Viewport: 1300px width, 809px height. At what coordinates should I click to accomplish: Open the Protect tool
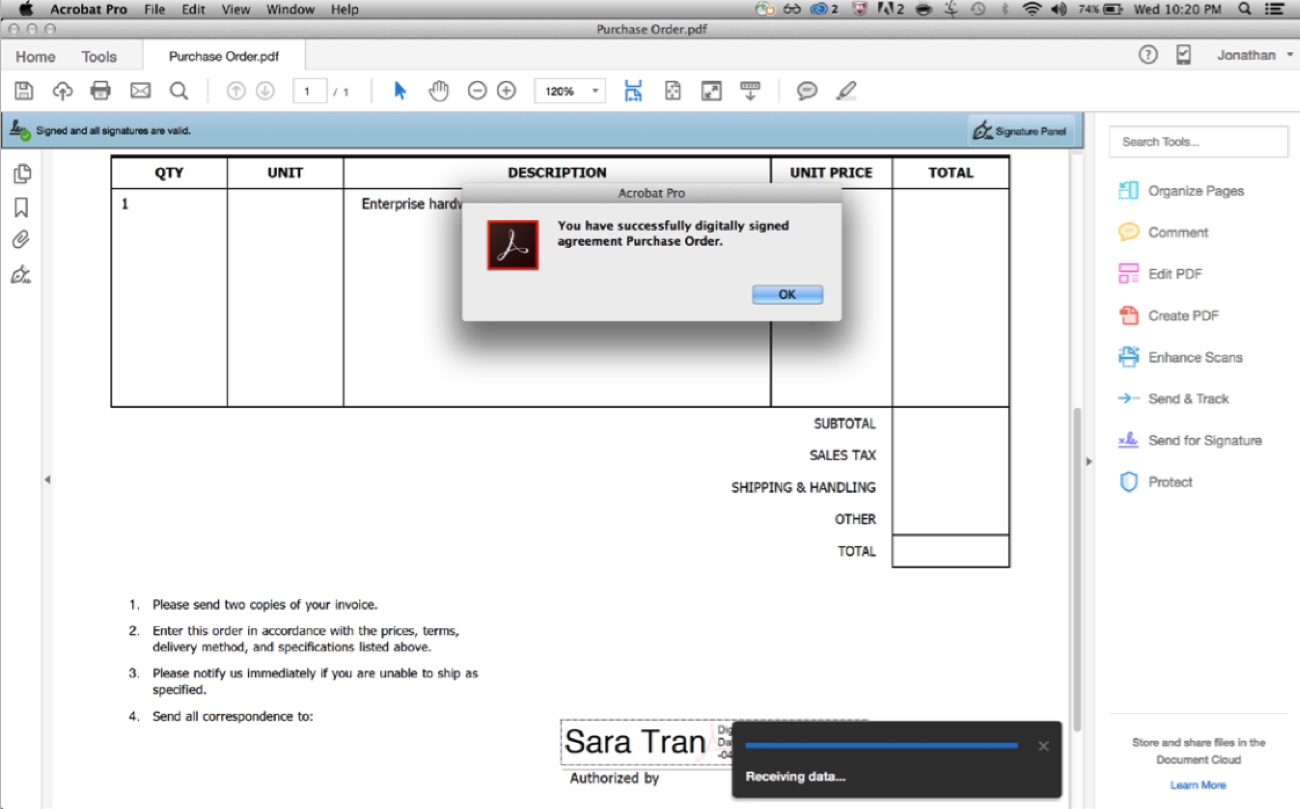click(1156, 482)
